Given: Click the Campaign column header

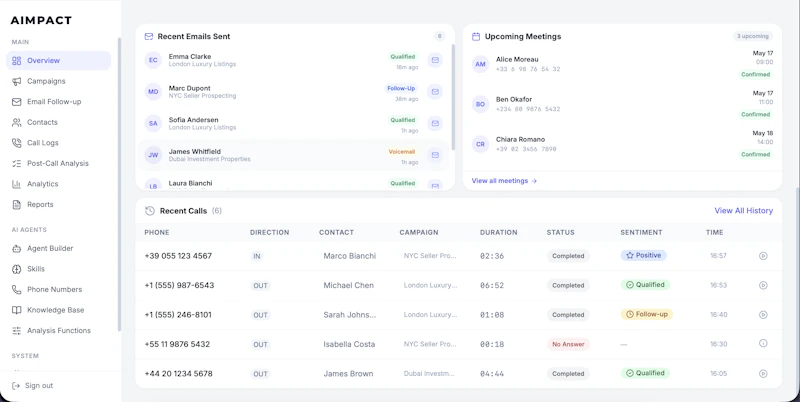Looking at the screenshot, I should pyautogui.click(x=419, y=232).
